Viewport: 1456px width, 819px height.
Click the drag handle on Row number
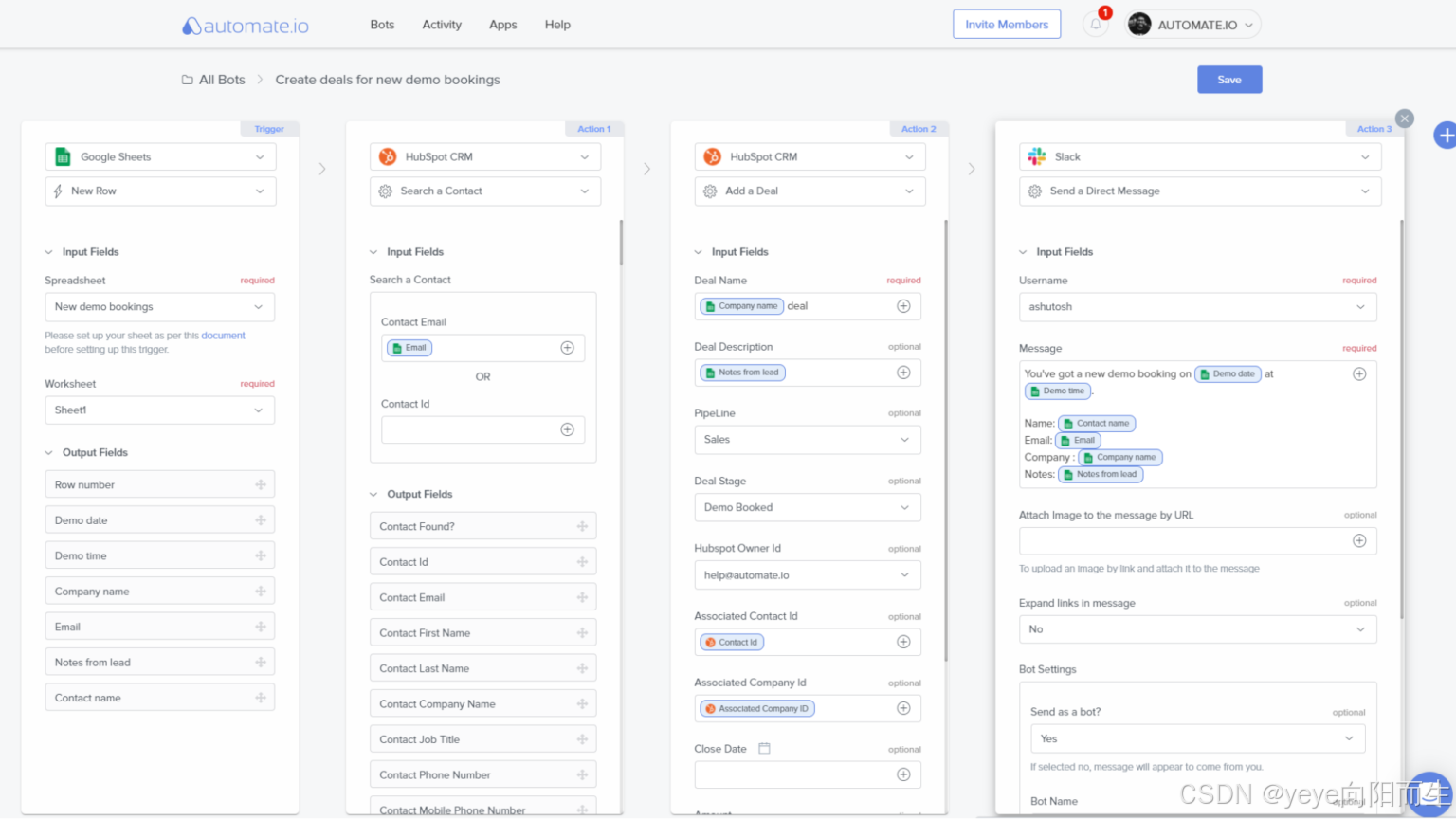pos(261,484)
